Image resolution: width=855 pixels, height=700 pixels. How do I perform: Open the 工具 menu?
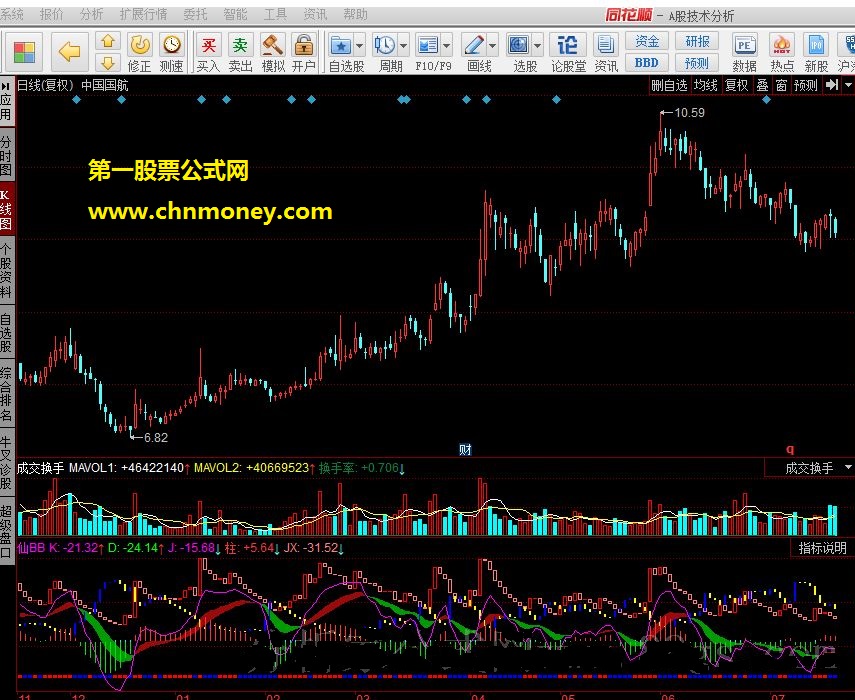click(x=275, y=15)
